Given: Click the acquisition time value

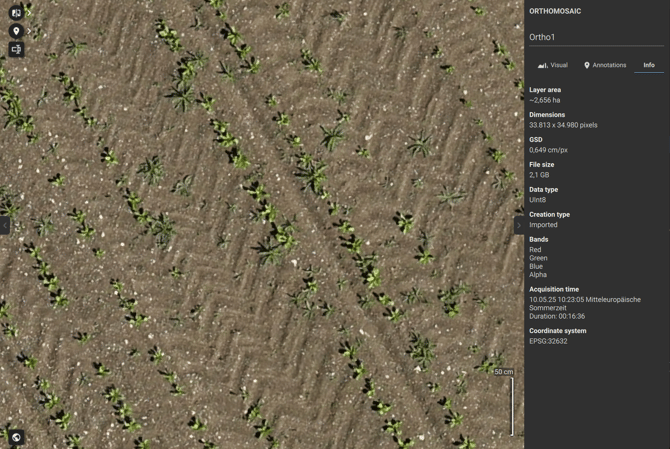Looking at the screenshot, I should tap(584, 299).
